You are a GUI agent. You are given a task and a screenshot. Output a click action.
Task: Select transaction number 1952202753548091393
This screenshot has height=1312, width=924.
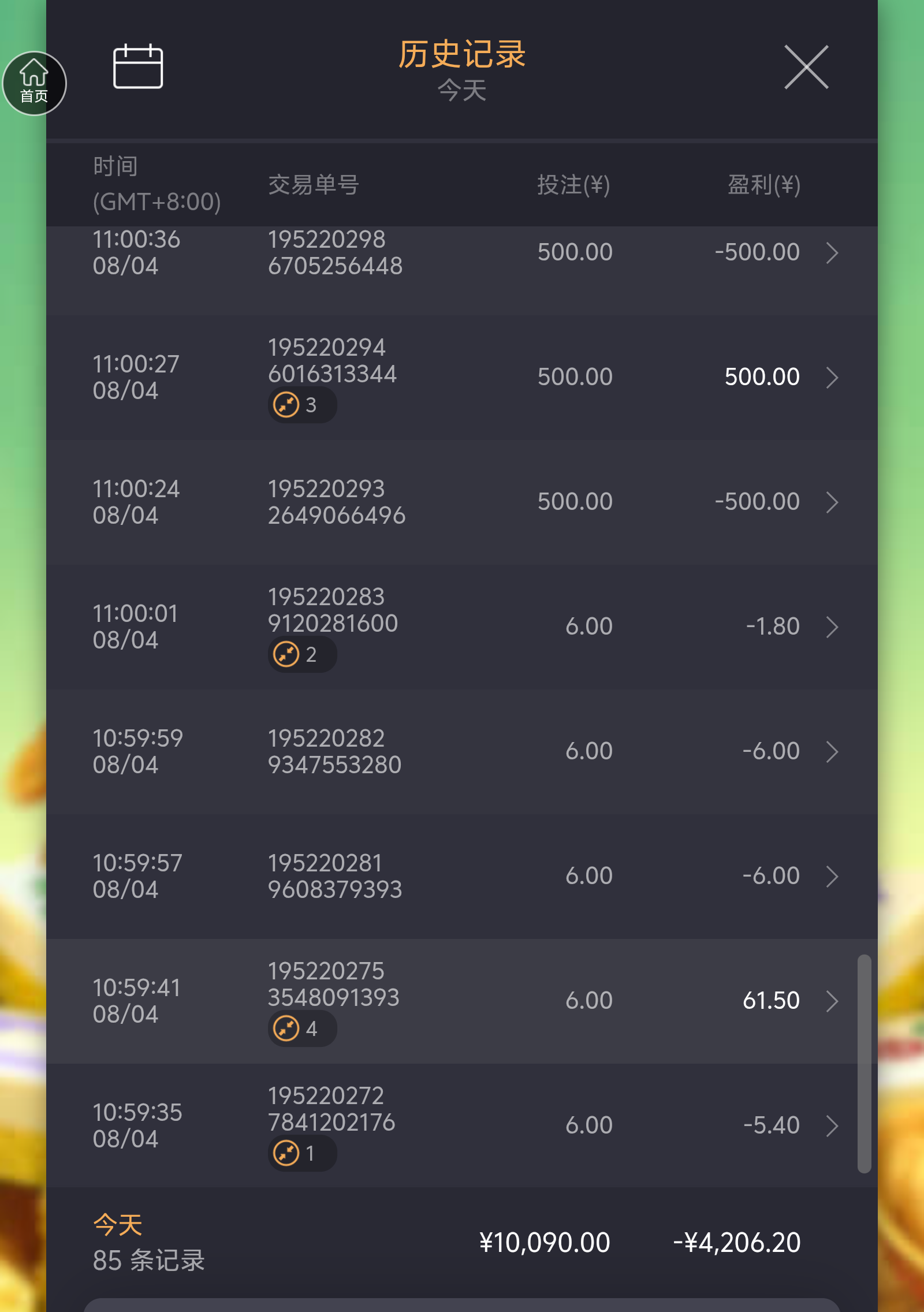pos(333,985)
